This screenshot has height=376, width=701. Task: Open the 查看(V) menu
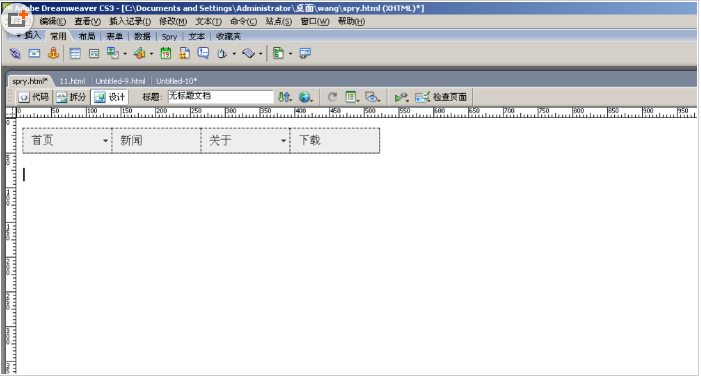tap(88, 21)
